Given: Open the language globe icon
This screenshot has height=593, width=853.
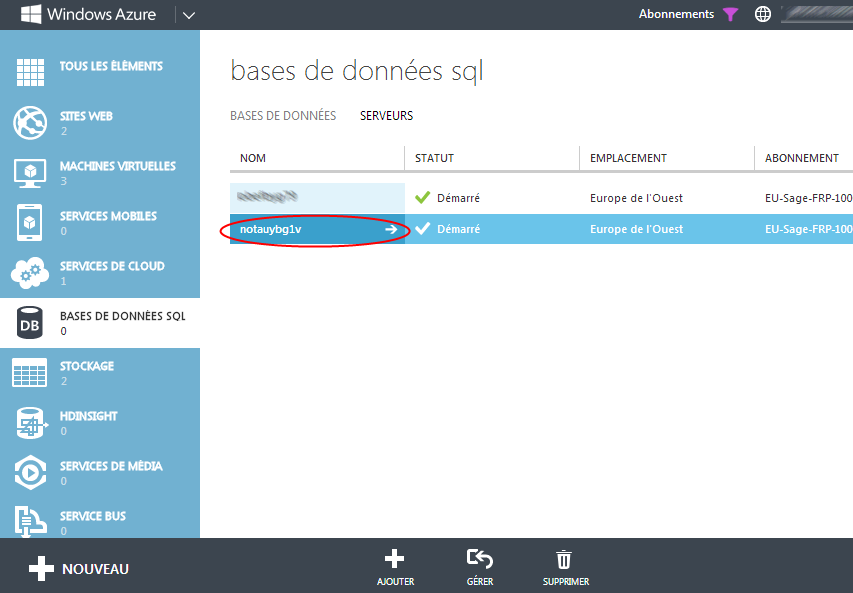Looking at the screenshot, I should [x=763, y=14].
